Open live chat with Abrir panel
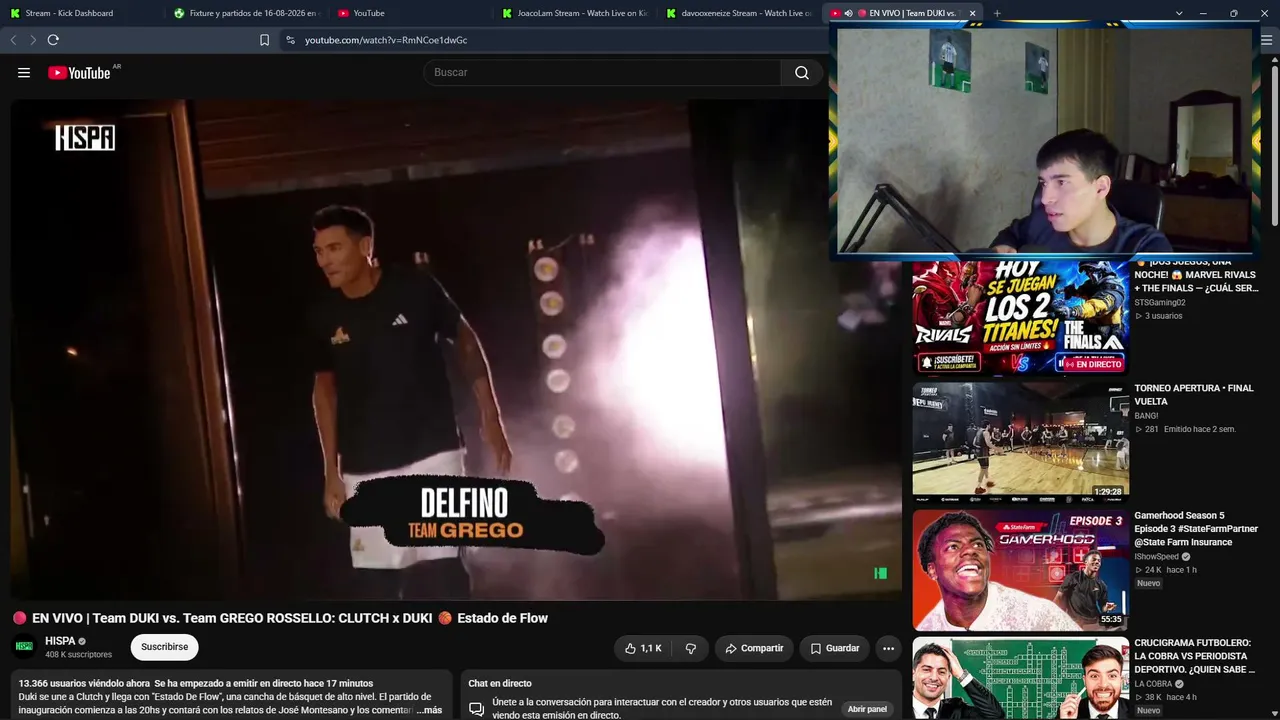This screenshot has width=1280, height=720. tap(867, 709)
